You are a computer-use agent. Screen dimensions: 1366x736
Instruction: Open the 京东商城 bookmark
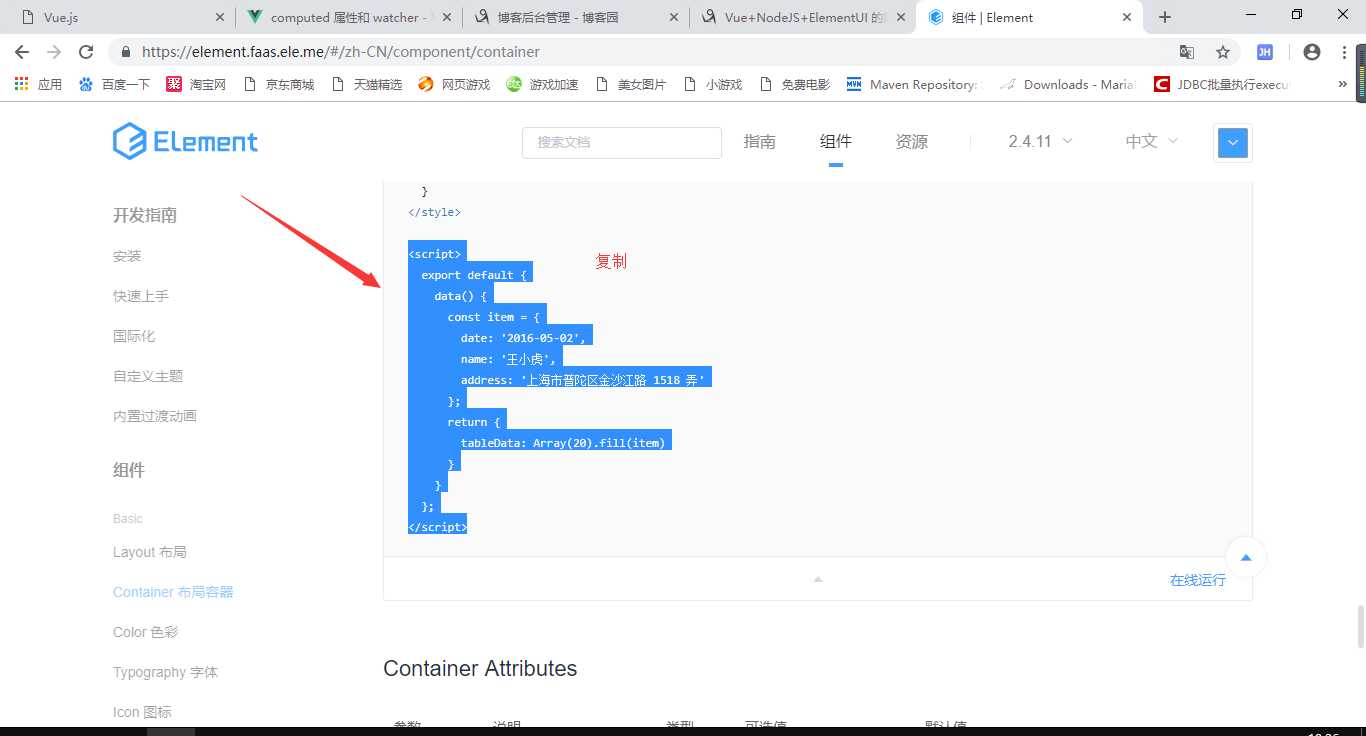pyautogui.click(x=279, y=84)
